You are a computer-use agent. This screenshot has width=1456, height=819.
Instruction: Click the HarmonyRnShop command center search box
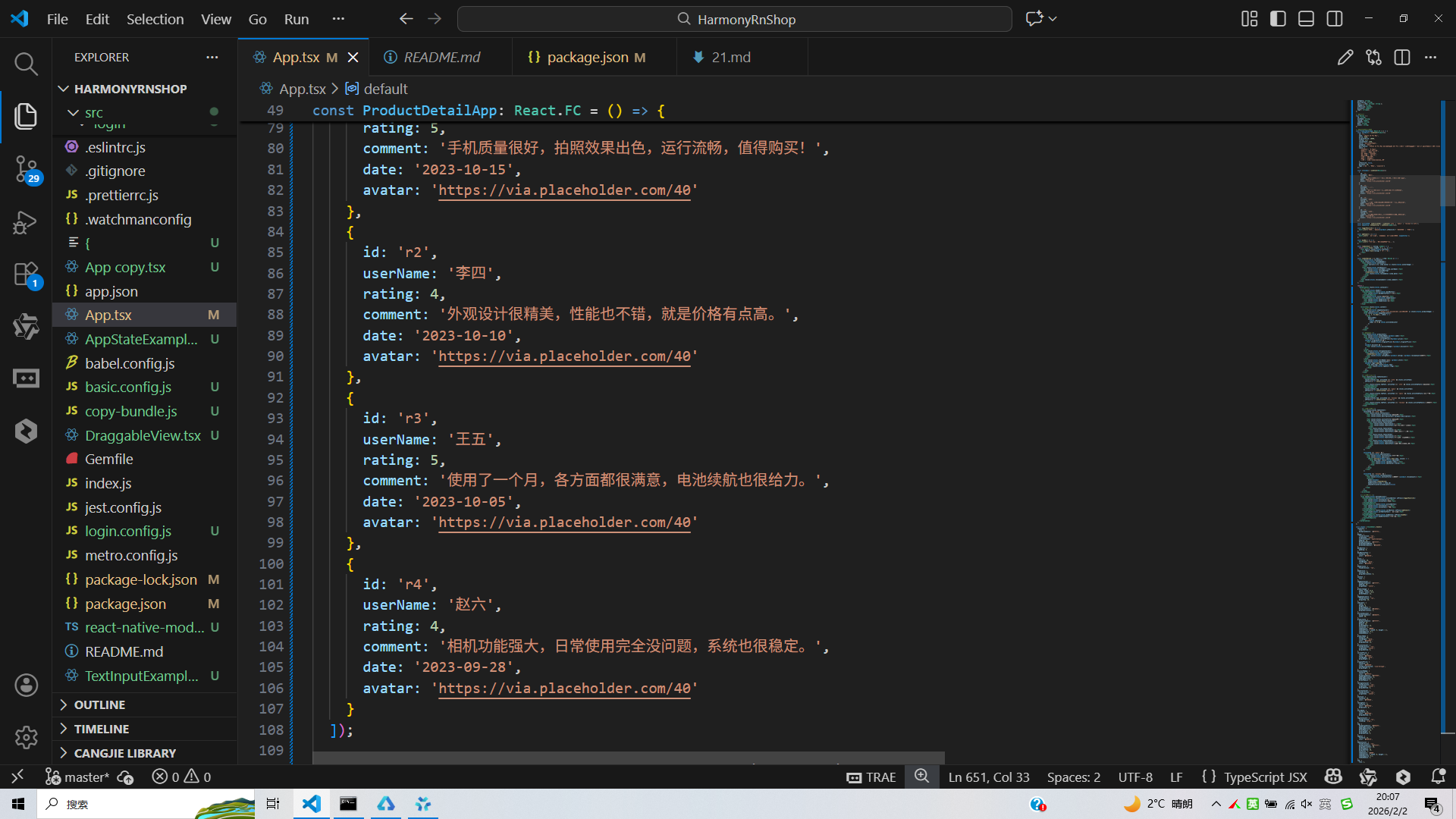pos(734,19)
